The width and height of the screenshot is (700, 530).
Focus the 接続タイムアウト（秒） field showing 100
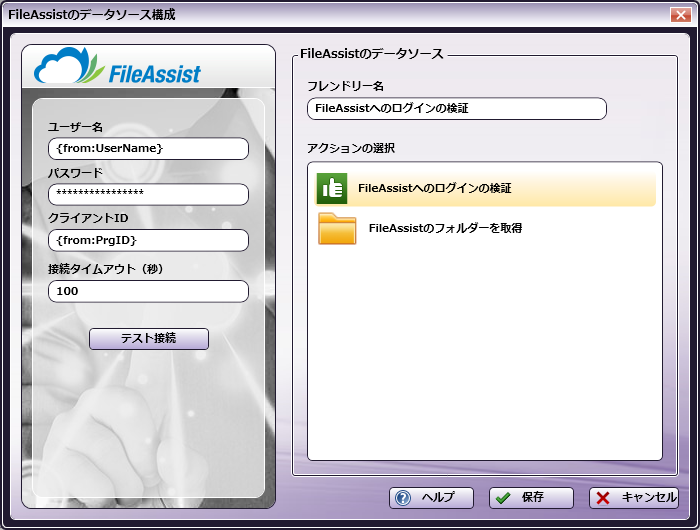(148, 291)
